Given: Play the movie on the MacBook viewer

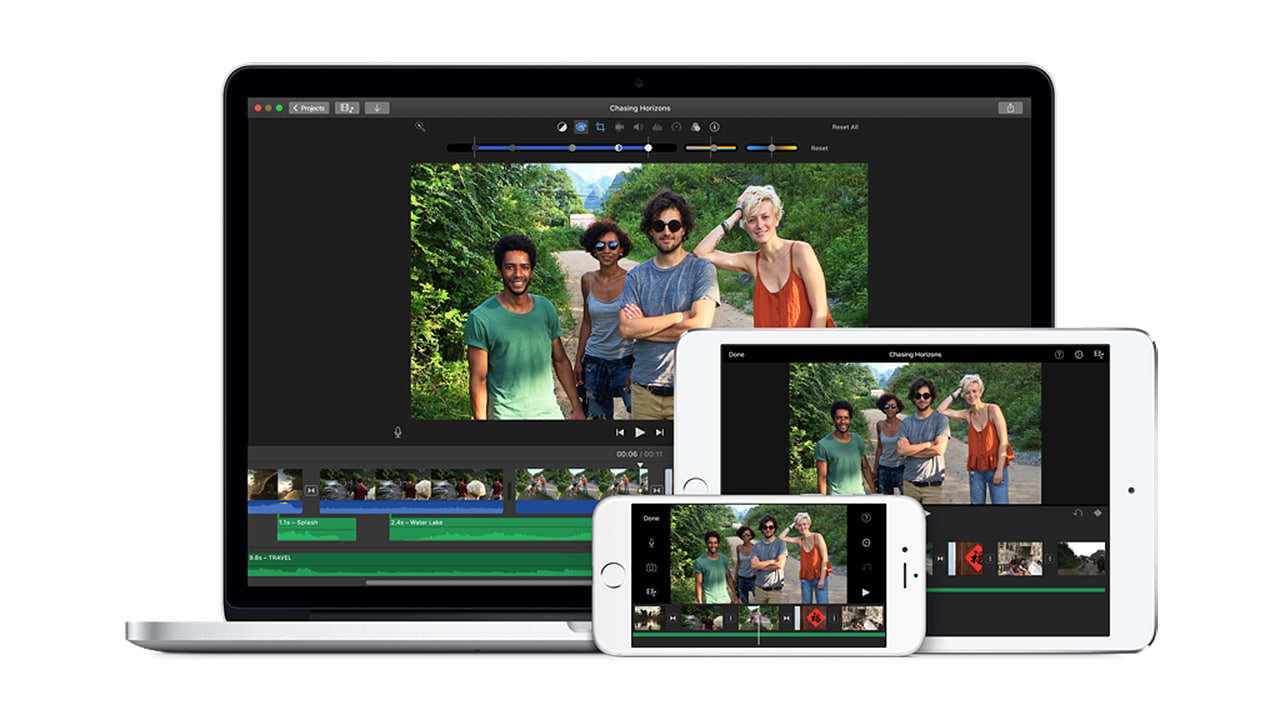Looking at the screenshot, I should pyautogui.click(x=640, y=432).
